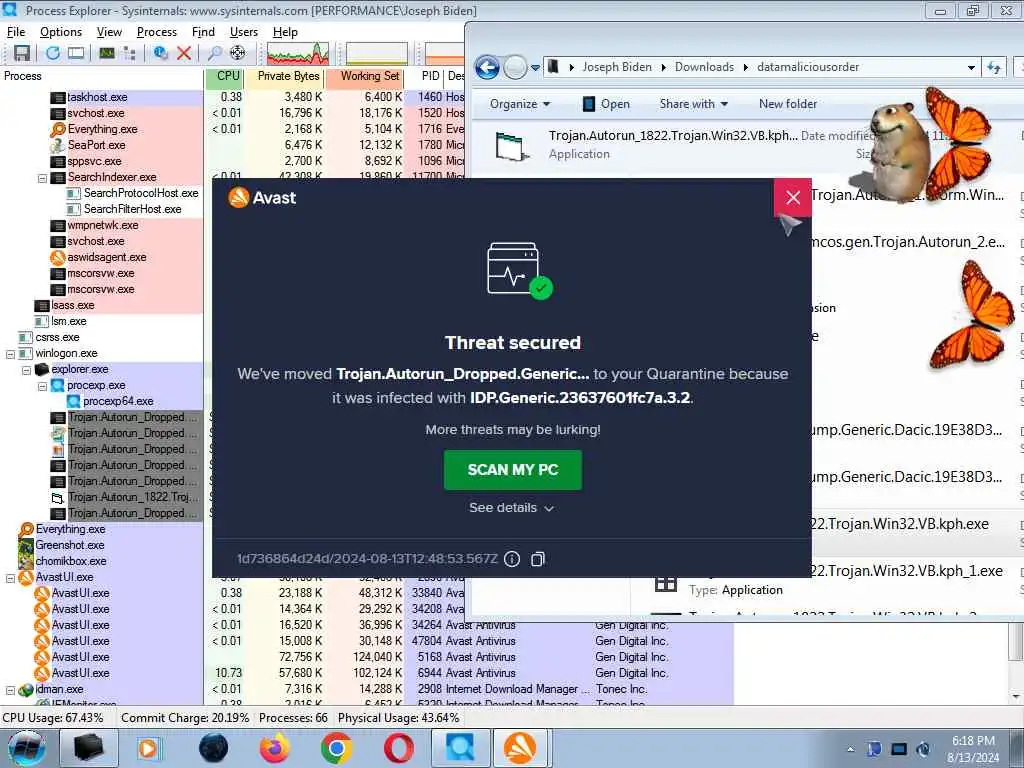Sort by the Private Bytes column header
The height and width of the screenshot is (768, 1024).
click(285, 76)
